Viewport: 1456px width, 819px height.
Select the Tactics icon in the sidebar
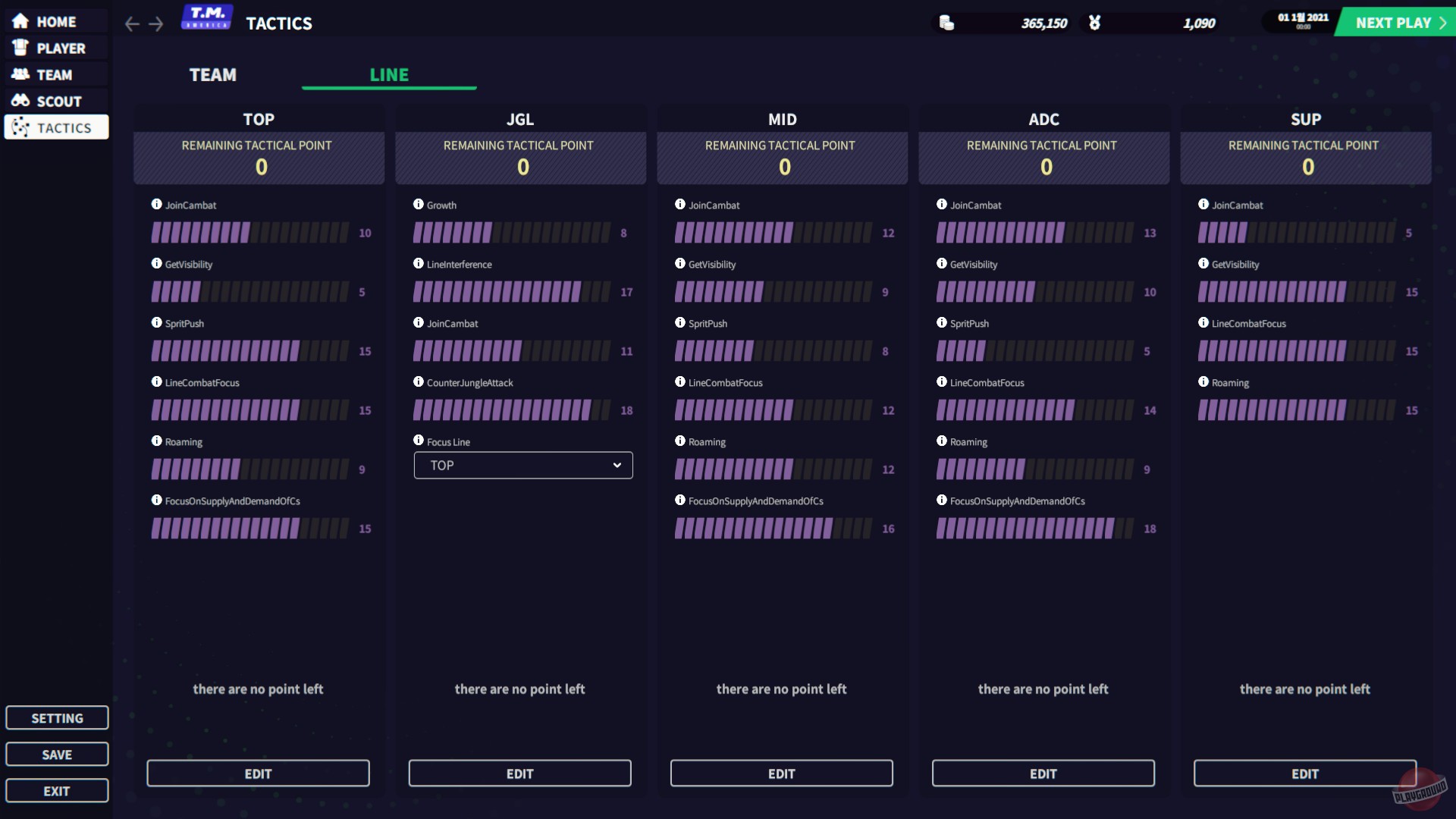(x=20, y=127)
